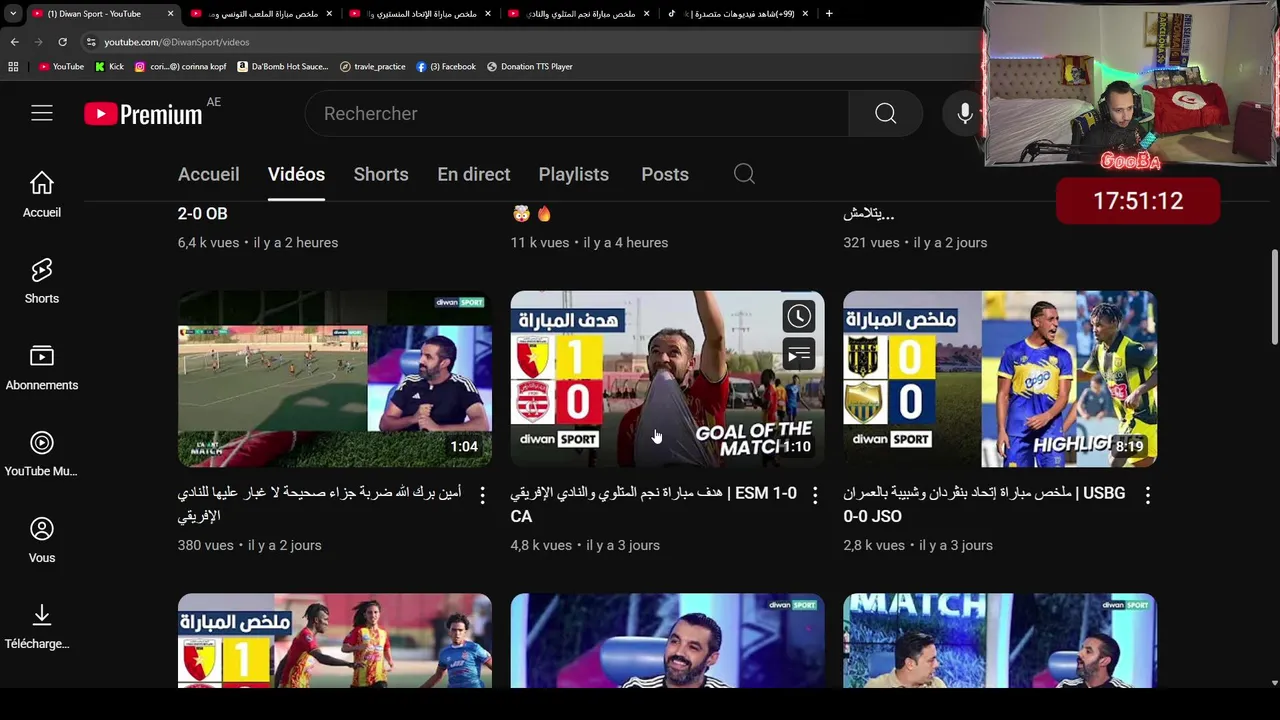The image size is (1280, 720).
Task: Start voice search with the microphone icon
Action: pos(965,114)
